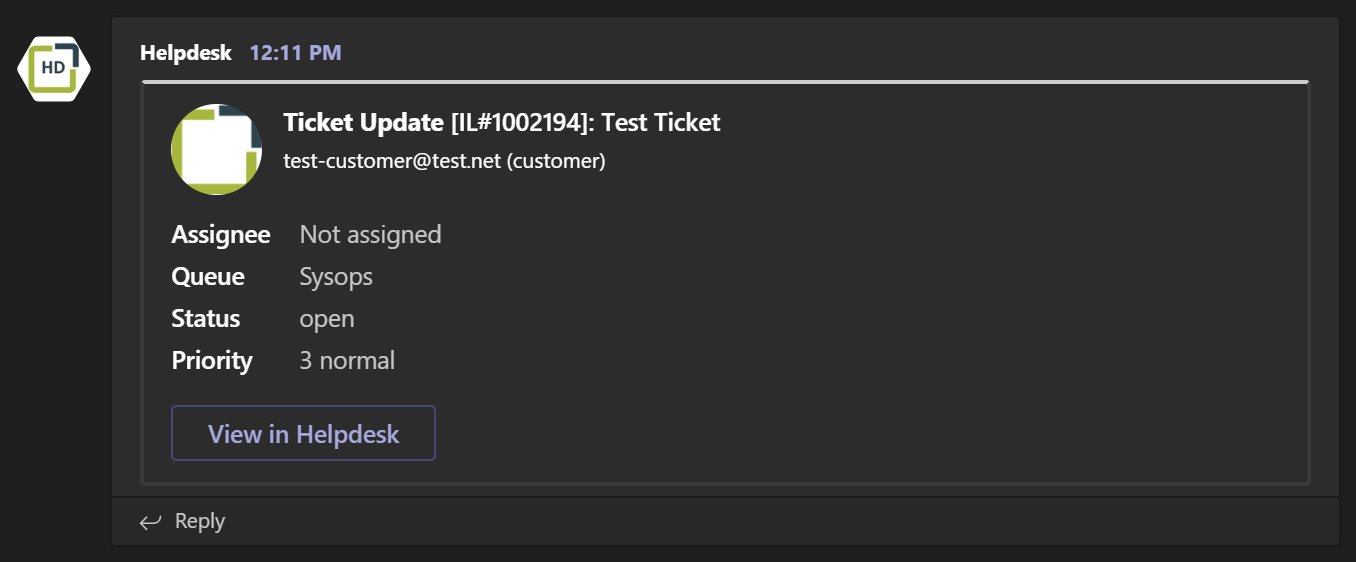The height and width of the screenshot is (562, 1356).
Task: Click the Not assigned value
Action: [x=370, y=234]
